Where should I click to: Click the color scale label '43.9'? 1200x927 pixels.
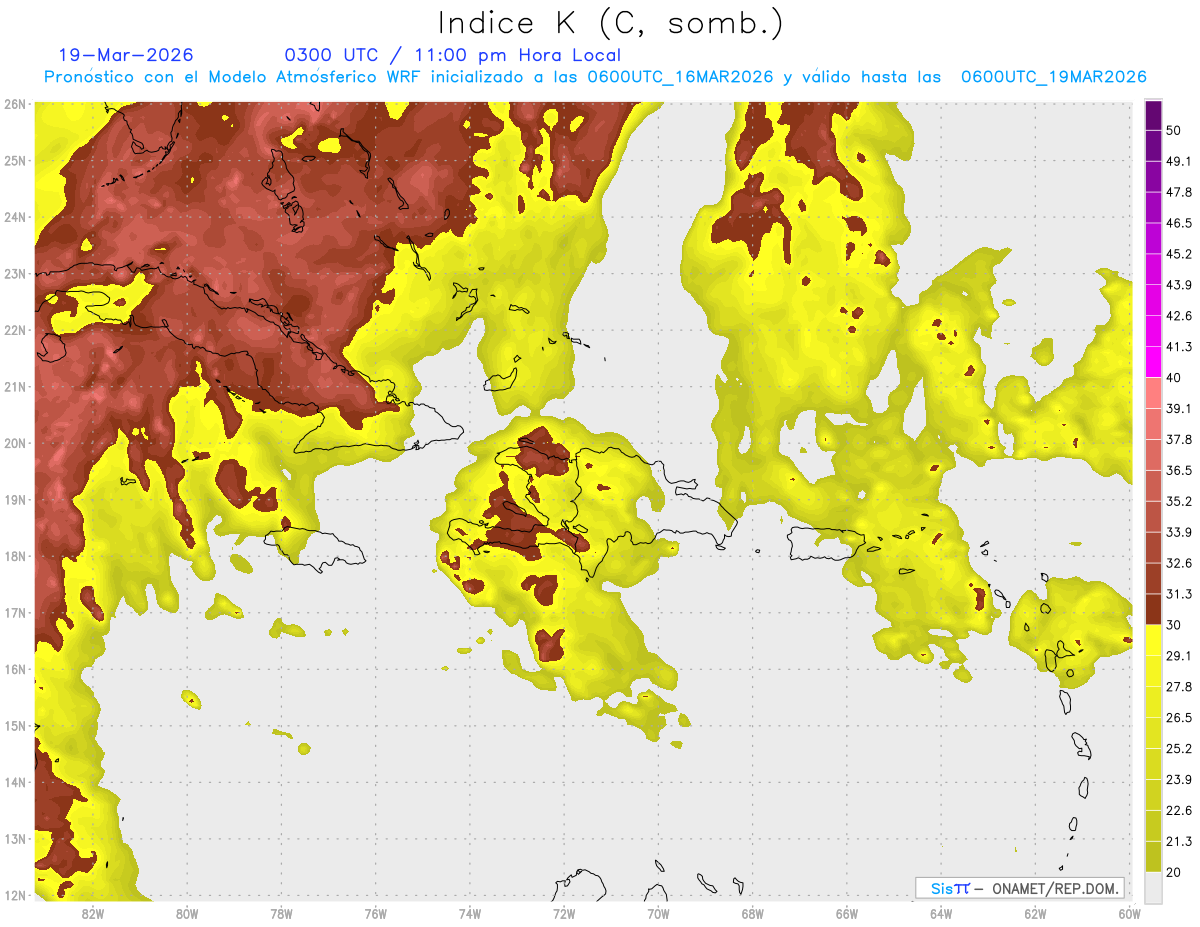1178,285
